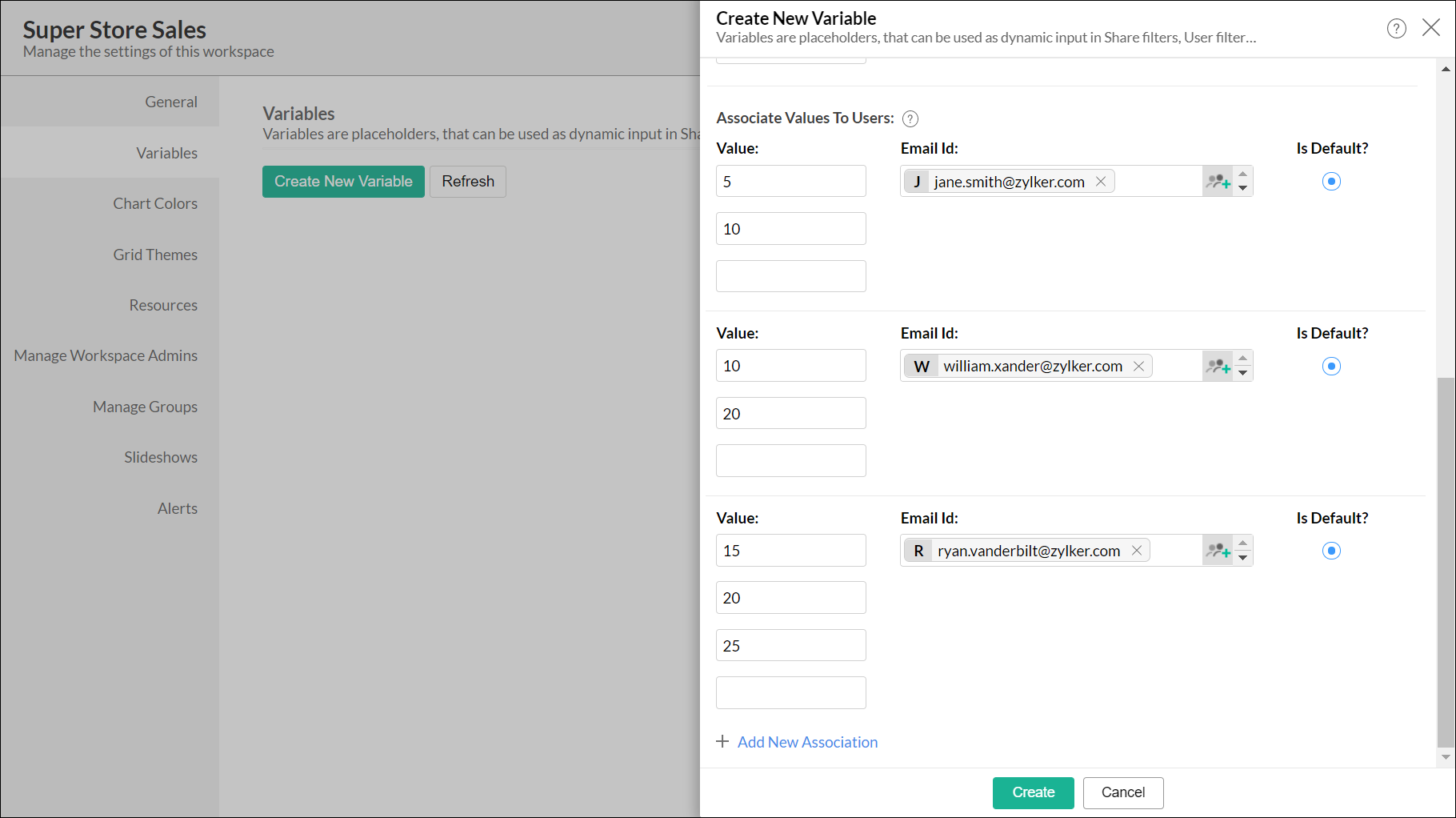Viewport: 1456px width, 818px height.
Task: Select Is Default radio for jane.smith association
Action: coord(1331,182)
